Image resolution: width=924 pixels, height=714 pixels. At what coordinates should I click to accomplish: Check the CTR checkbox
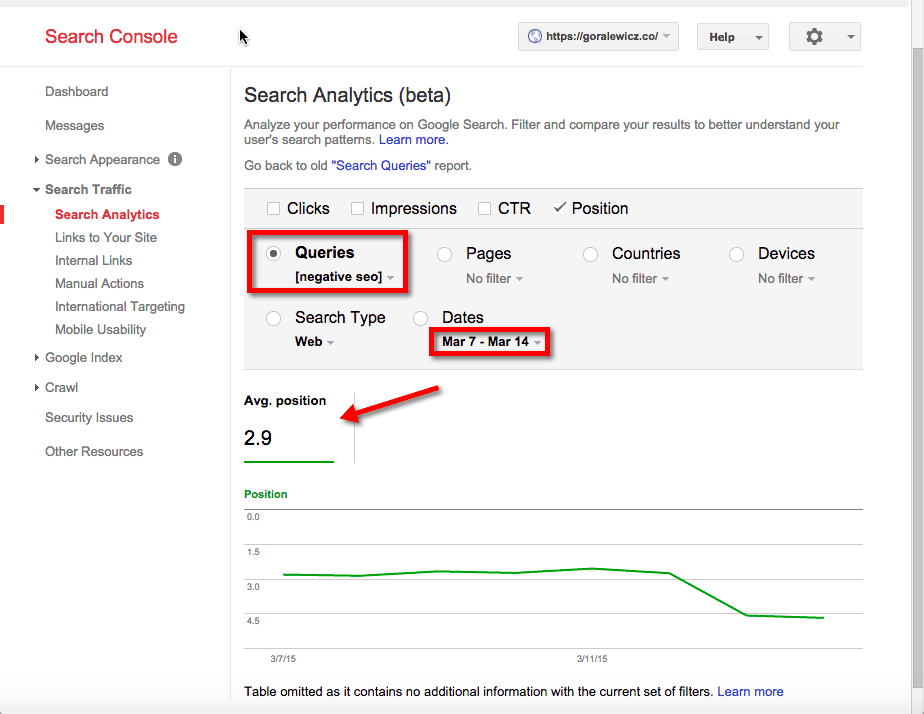[x=484, y=209]
